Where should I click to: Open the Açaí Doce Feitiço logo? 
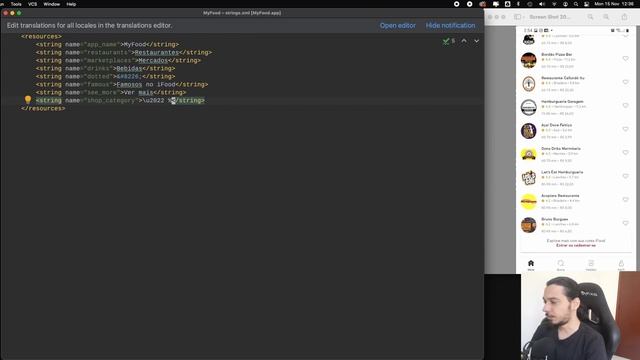pos(529,131)
